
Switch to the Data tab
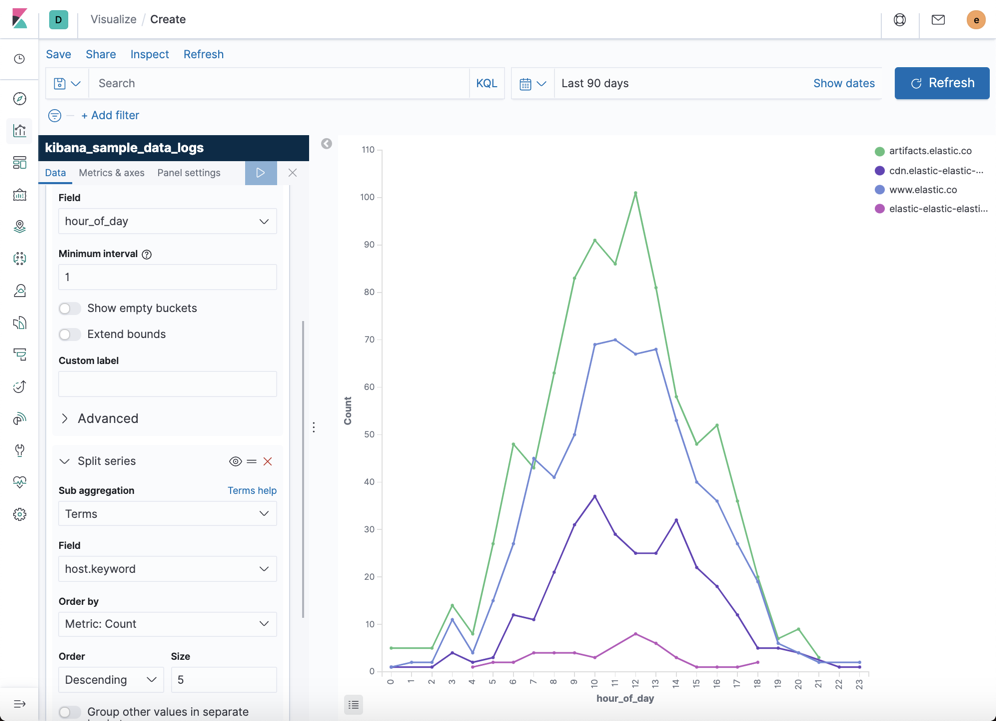(55, 173)
